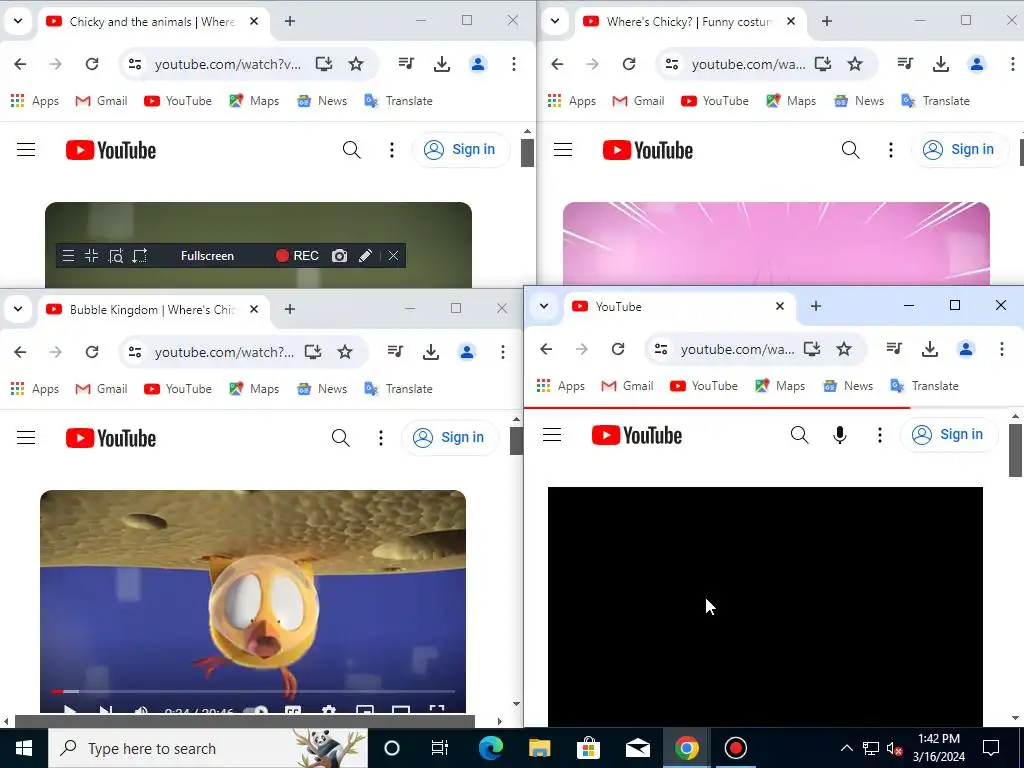Expand tab search in Funny costumes window

[555, 21]
